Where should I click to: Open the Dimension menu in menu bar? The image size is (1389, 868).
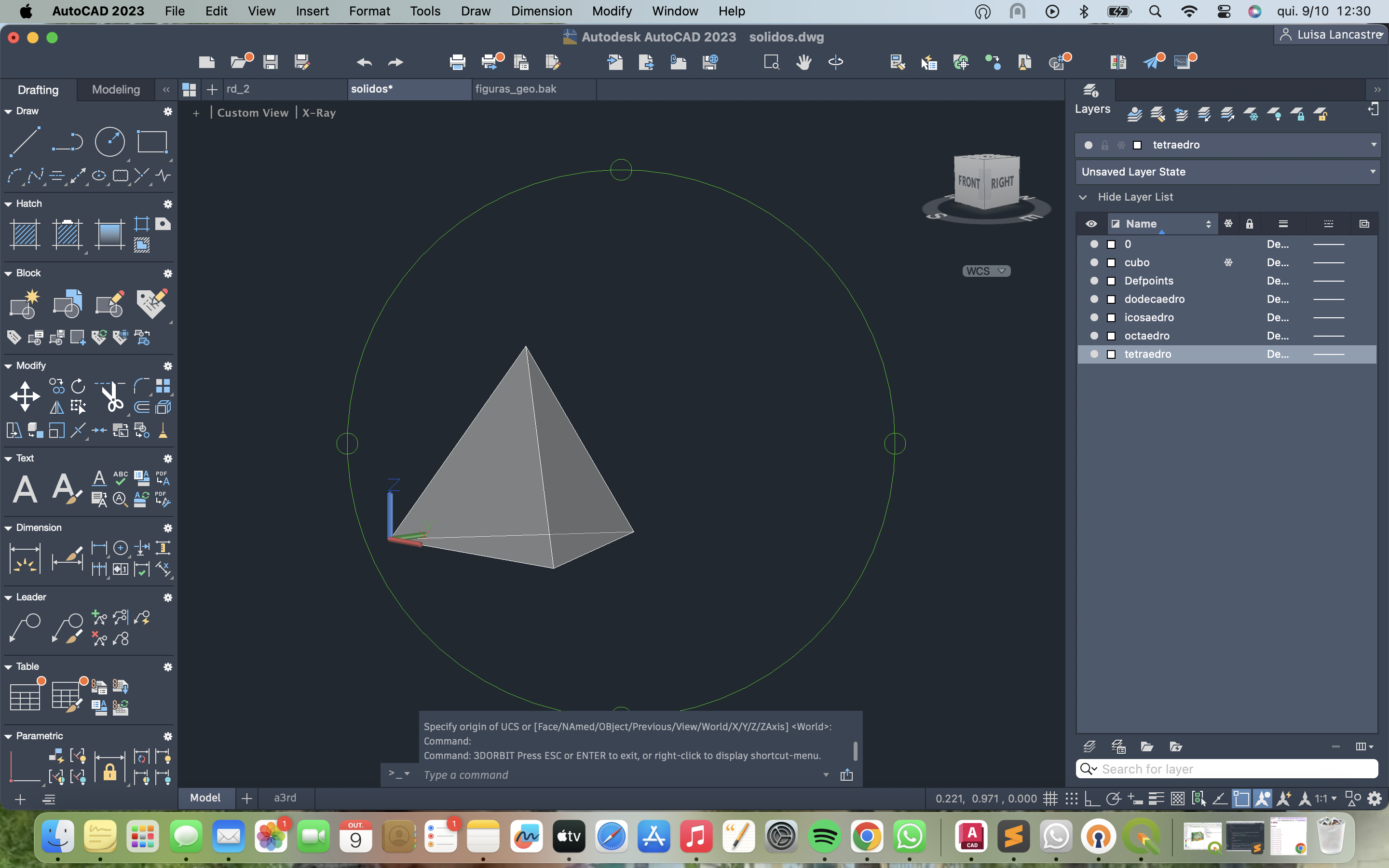[541, 11]
